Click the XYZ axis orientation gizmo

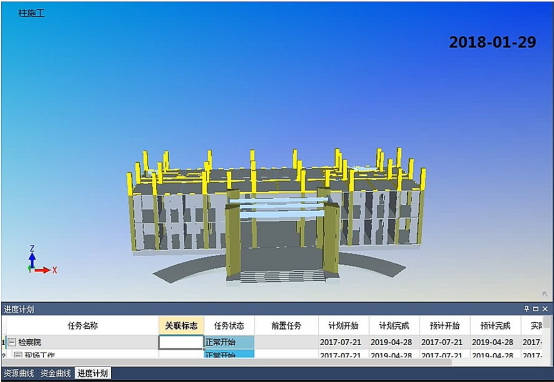click(x=42, y=260)
